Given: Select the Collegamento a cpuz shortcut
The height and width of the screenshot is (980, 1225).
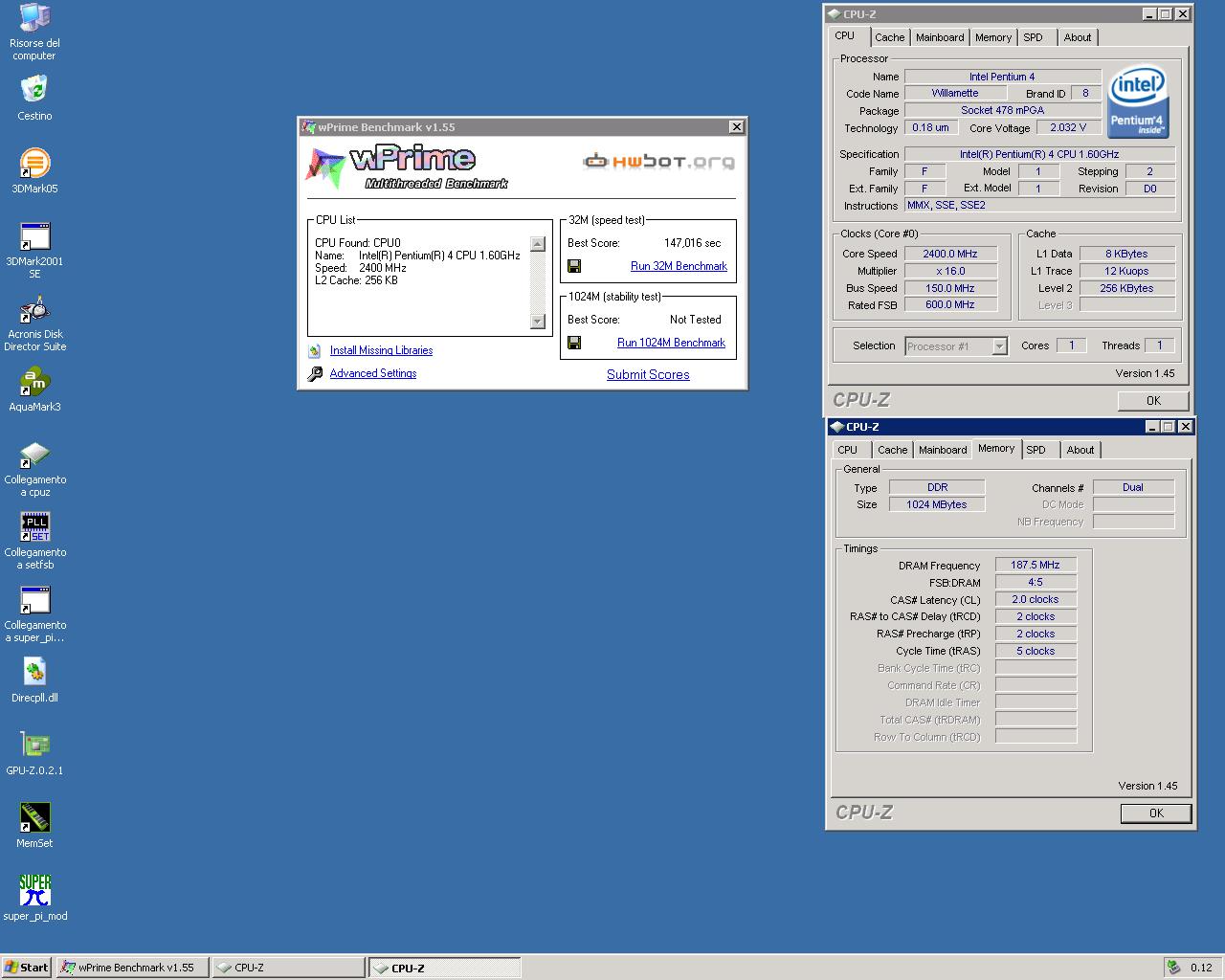Looking at the screenshot, I should pyautogui.click(x=34, y=468).
